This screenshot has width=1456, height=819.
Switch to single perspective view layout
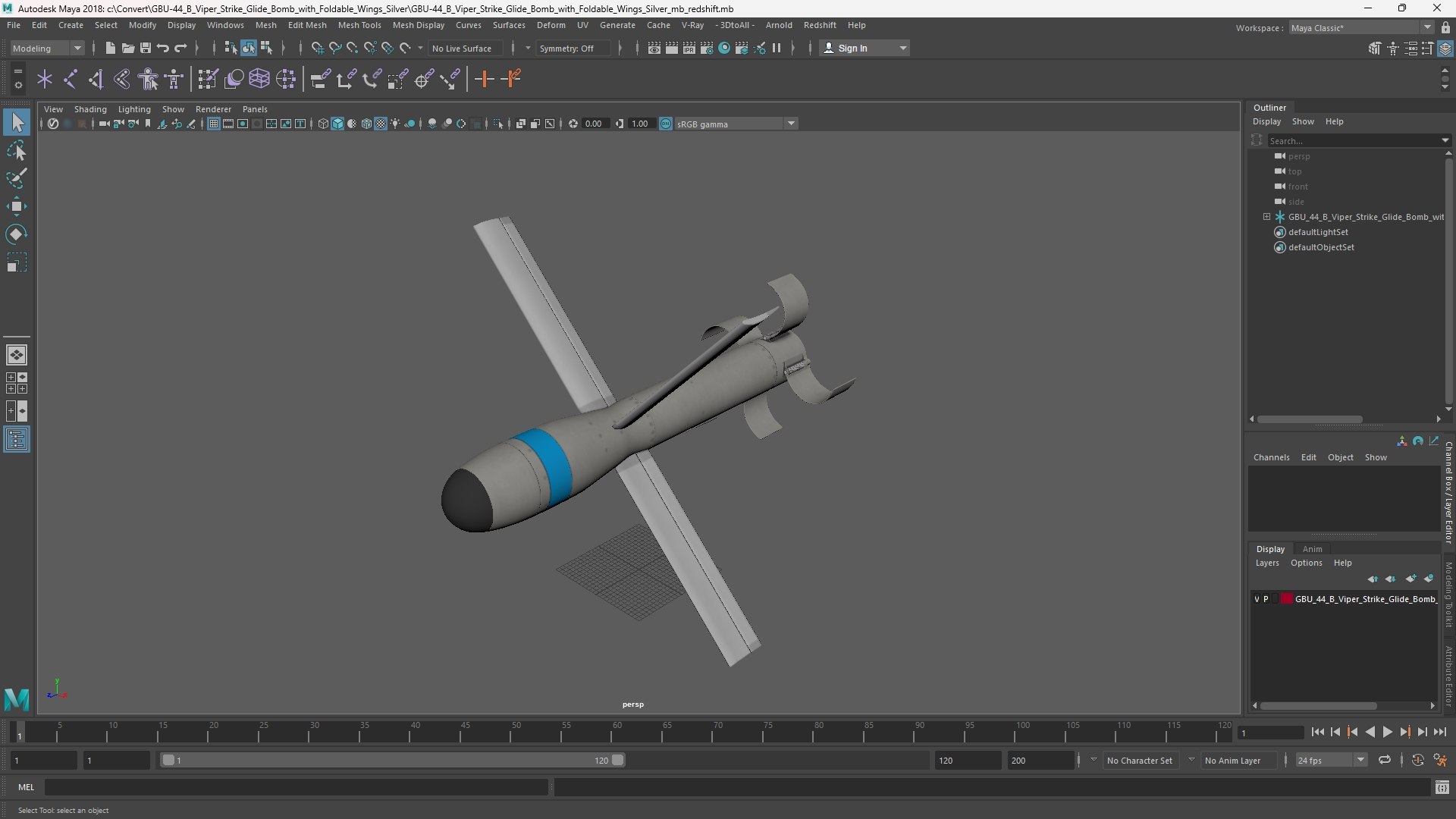click(x=17, y=355)
